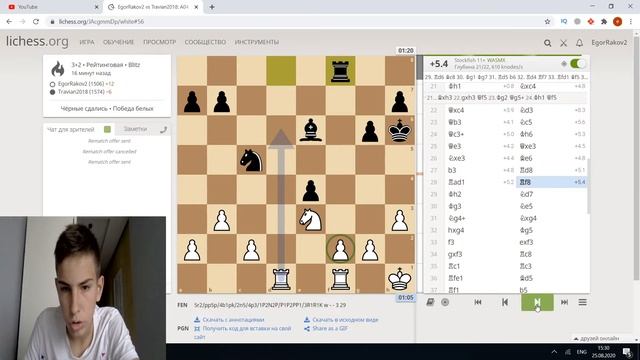The height and width of the screenshot is (360, 640).
Task: Reload the lichess page
Action: (x=36, y=22)
